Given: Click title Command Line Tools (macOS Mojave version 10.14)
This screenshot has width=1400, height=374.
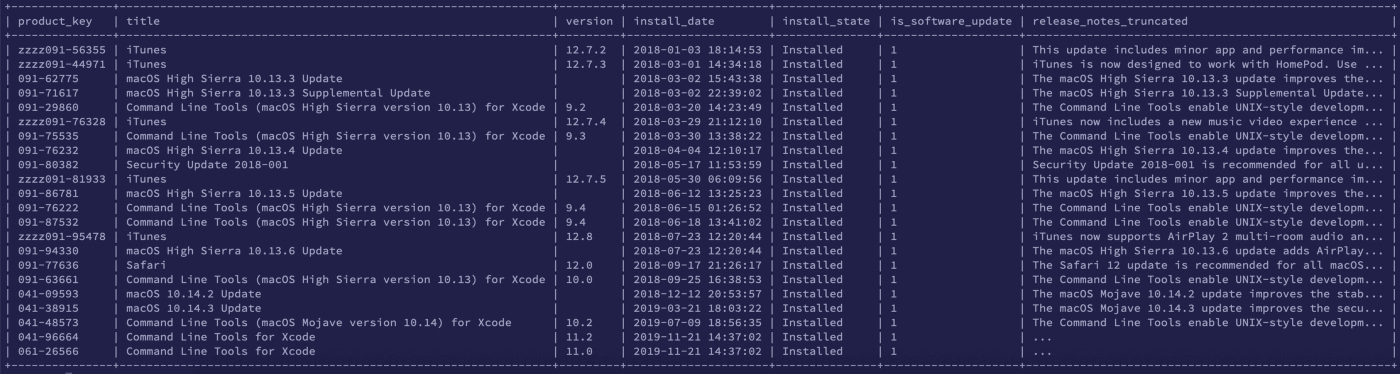Looking at the screenshot, I should point(319,323).
